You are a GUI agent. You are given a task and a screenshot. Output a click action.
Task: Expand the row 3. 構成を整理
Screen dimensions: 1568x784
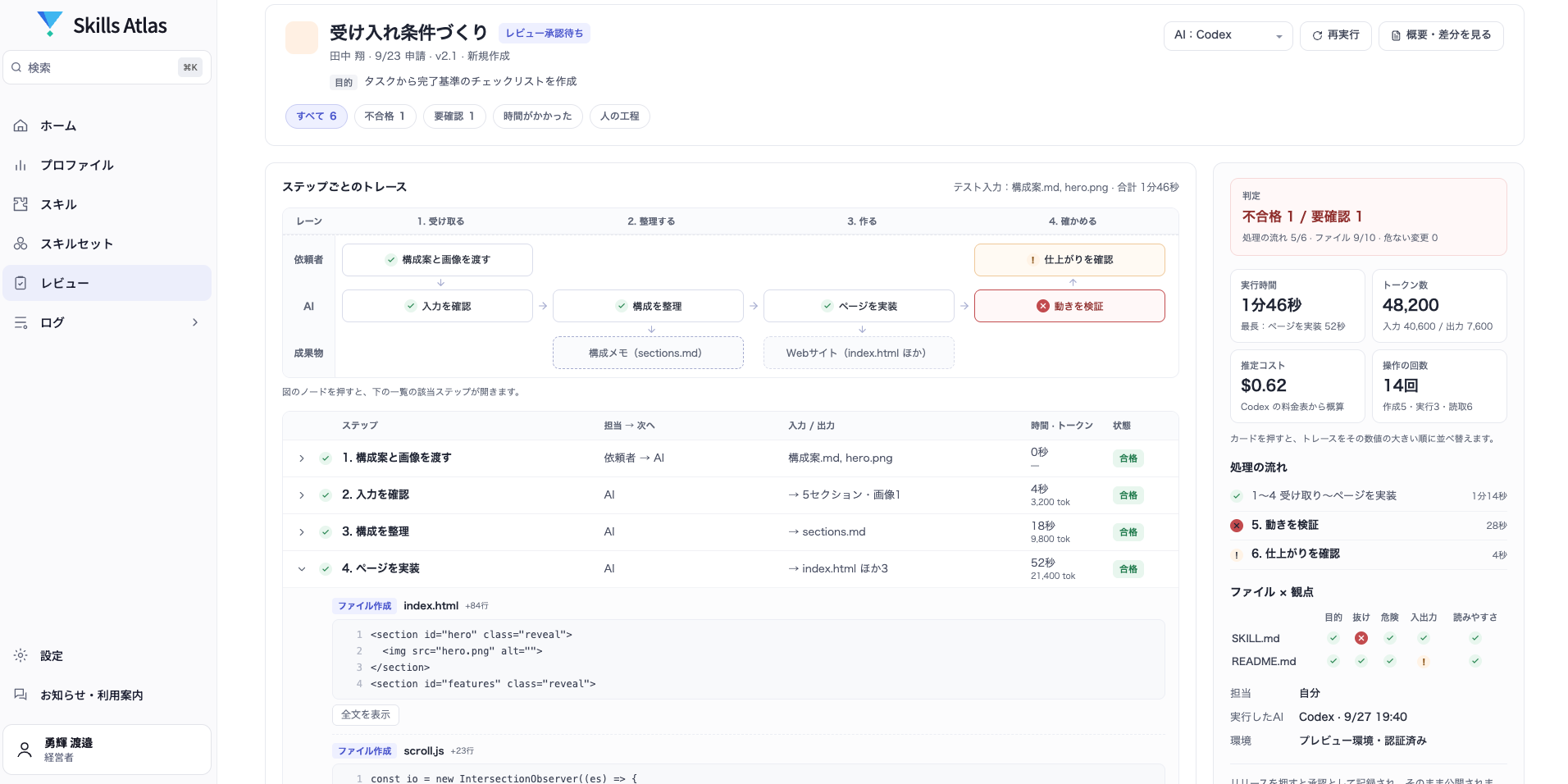click(x=302, y=532)
